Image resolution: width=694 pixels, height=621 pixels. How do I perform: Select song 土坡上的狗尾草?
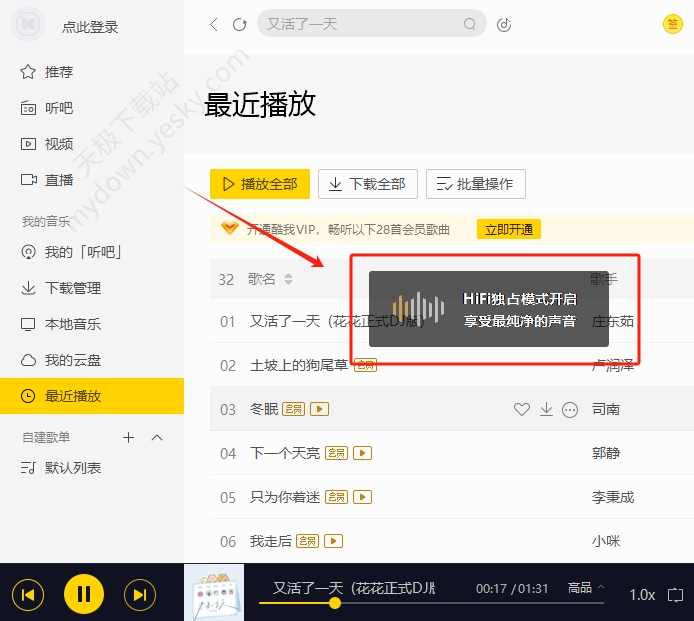point(299,365)
